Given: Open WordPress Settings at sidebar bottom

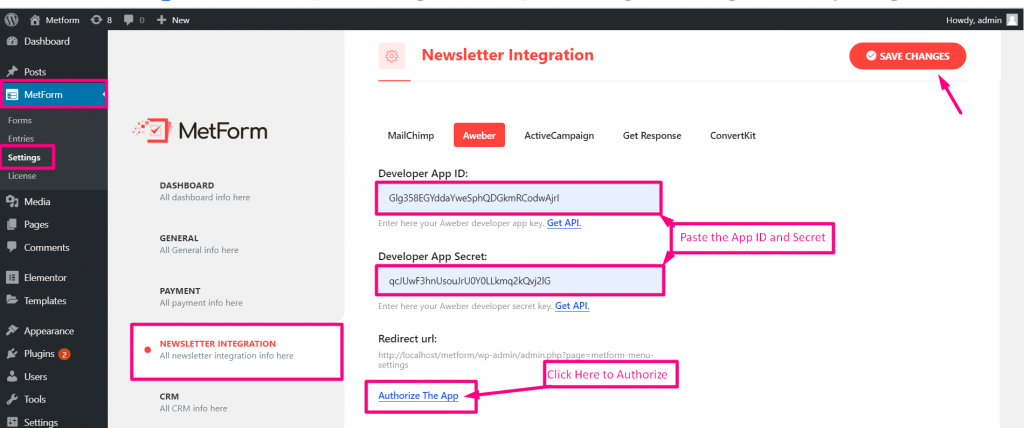Looking at the screenshot, I should click(x=40, y=422).
